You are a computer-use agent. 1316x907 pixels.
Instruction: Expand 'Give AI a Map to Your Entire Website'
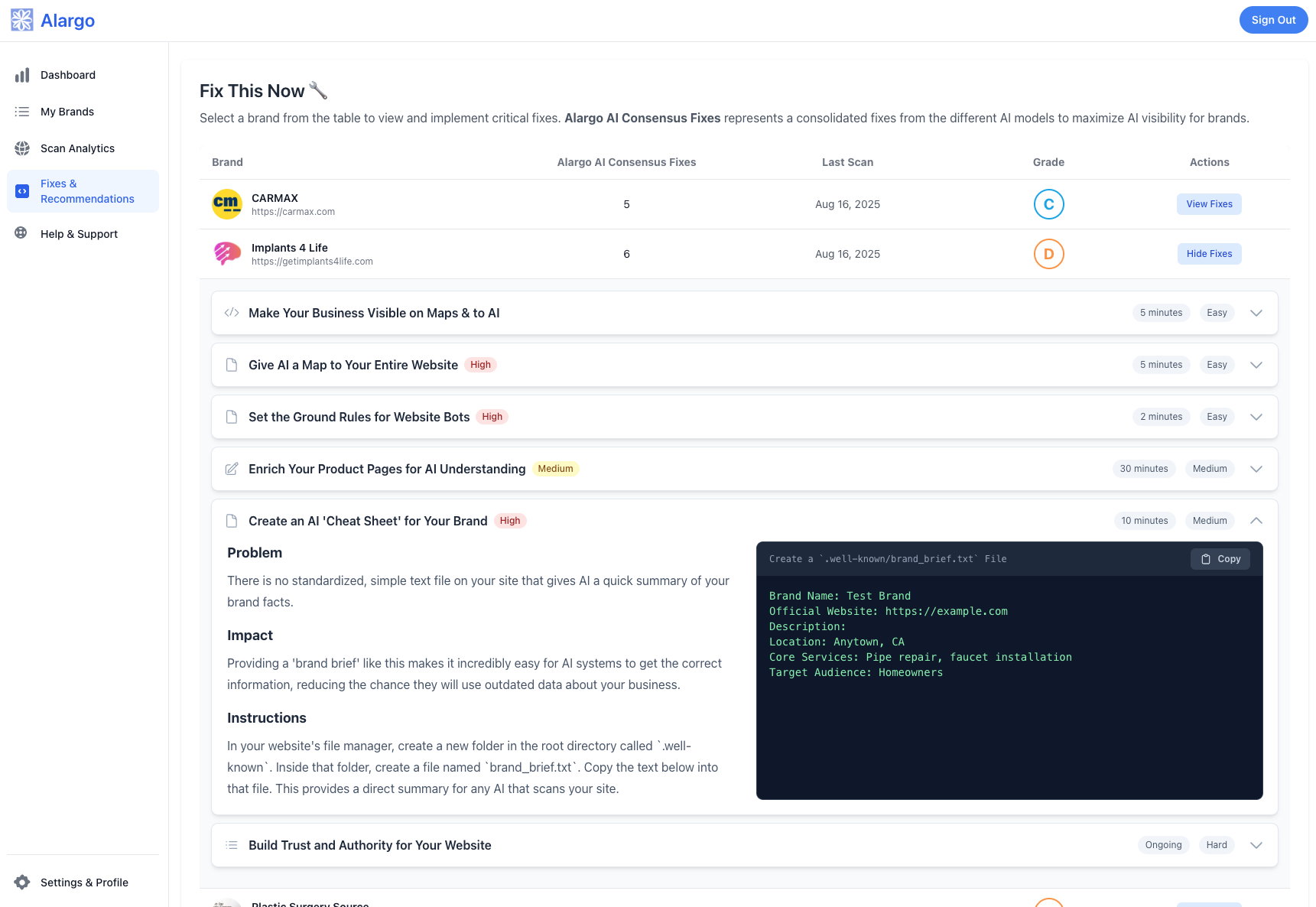[1256, 365]
